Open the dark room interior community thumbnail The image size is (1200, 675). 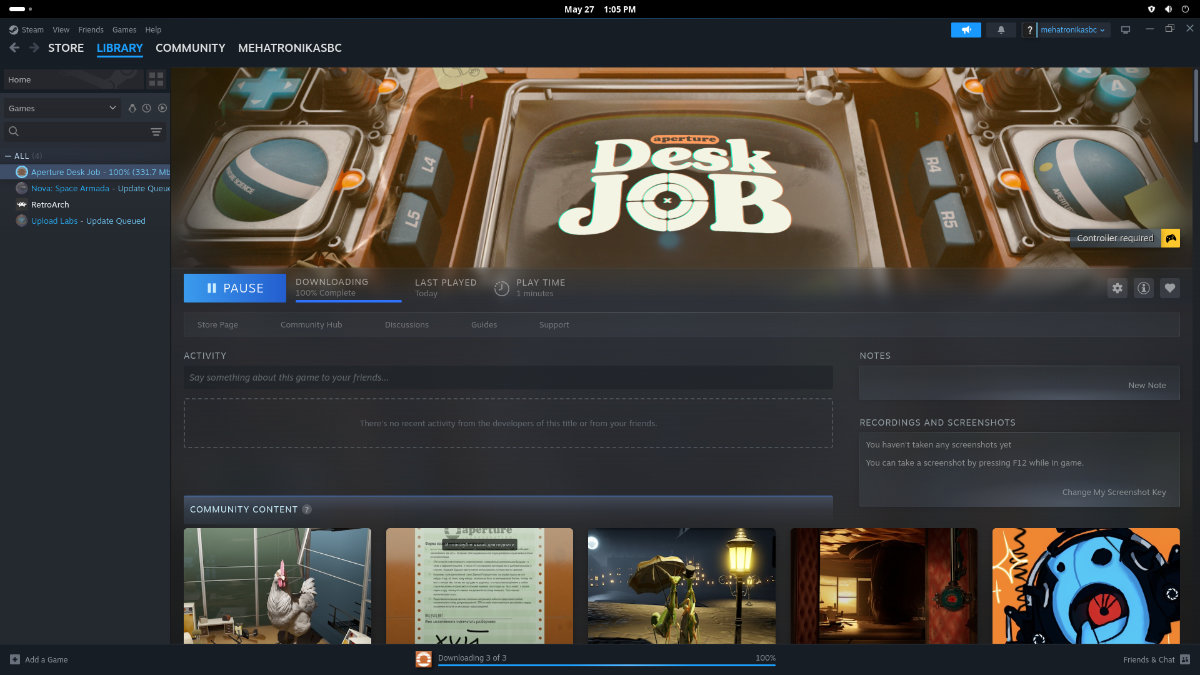[x=883, y=586]
